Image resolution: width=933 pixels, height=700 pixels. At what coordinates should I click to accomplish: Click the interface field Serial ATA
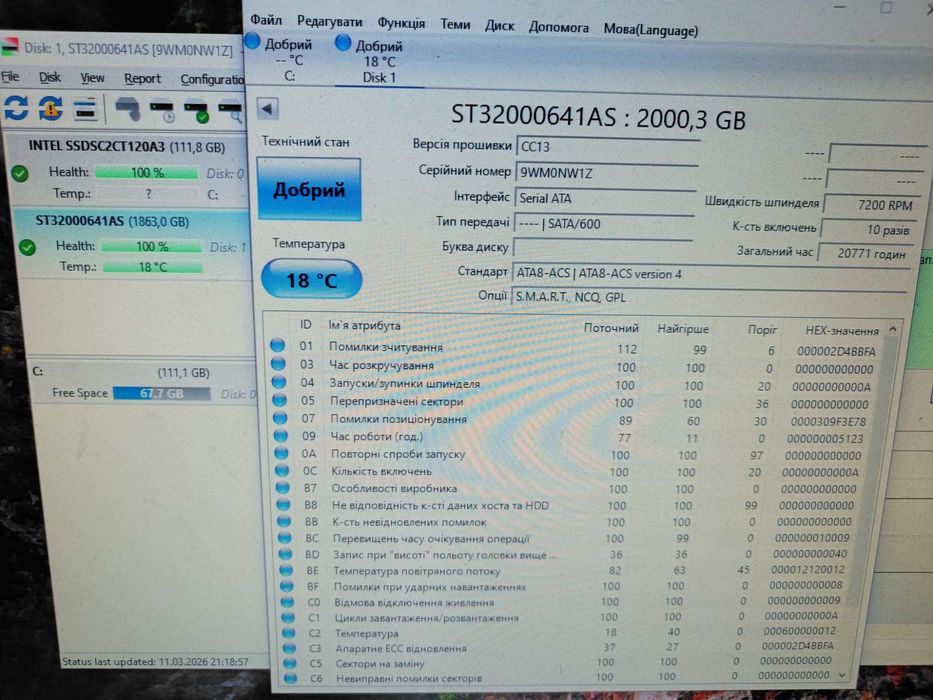[x=605, y=198]
